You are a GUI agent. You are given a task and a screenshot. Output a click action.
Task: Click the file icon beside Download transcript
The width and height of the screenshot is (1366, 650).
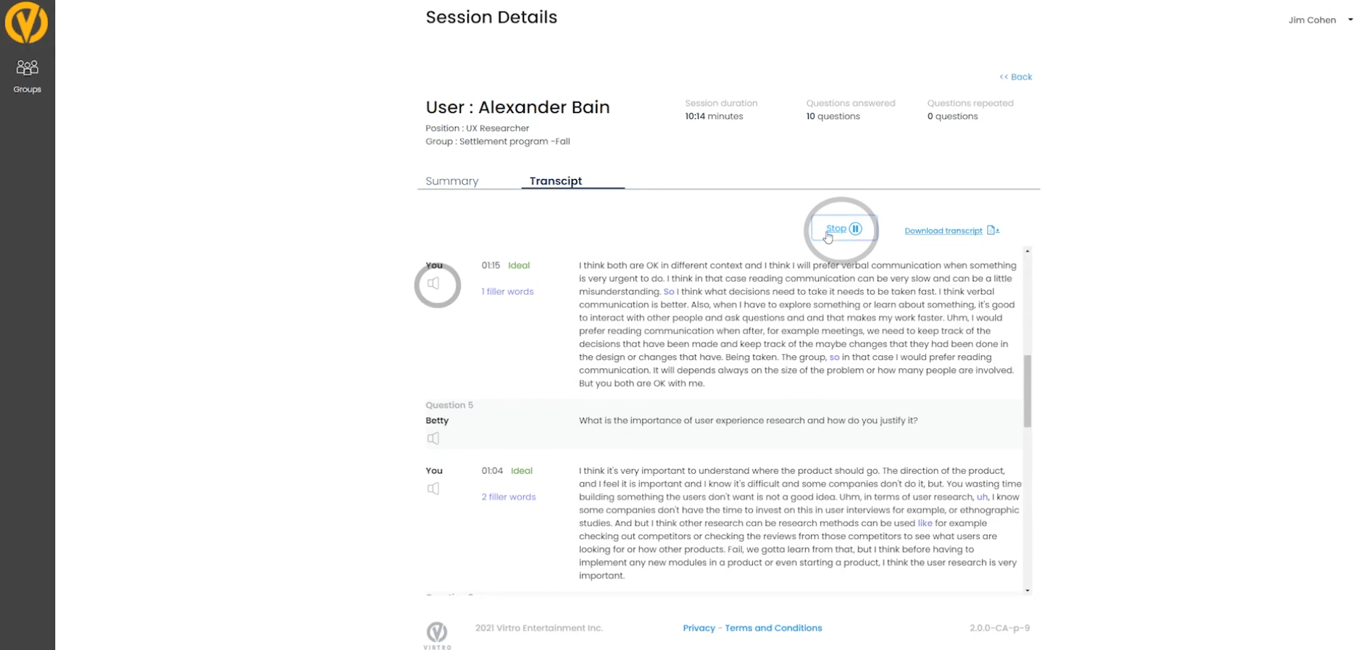(x=992, y=230)
